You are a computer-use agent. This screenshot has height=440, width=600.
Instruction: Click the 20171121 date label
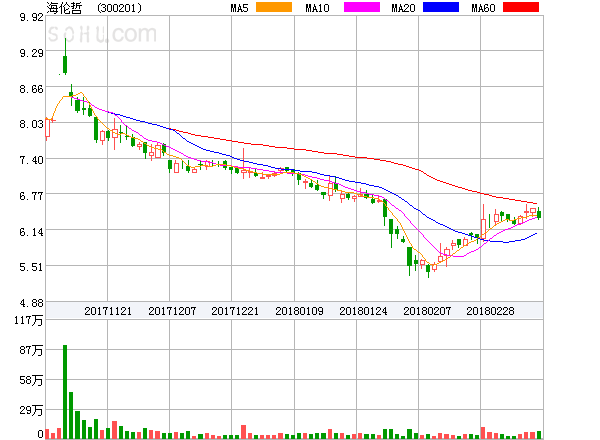(108, 311)
